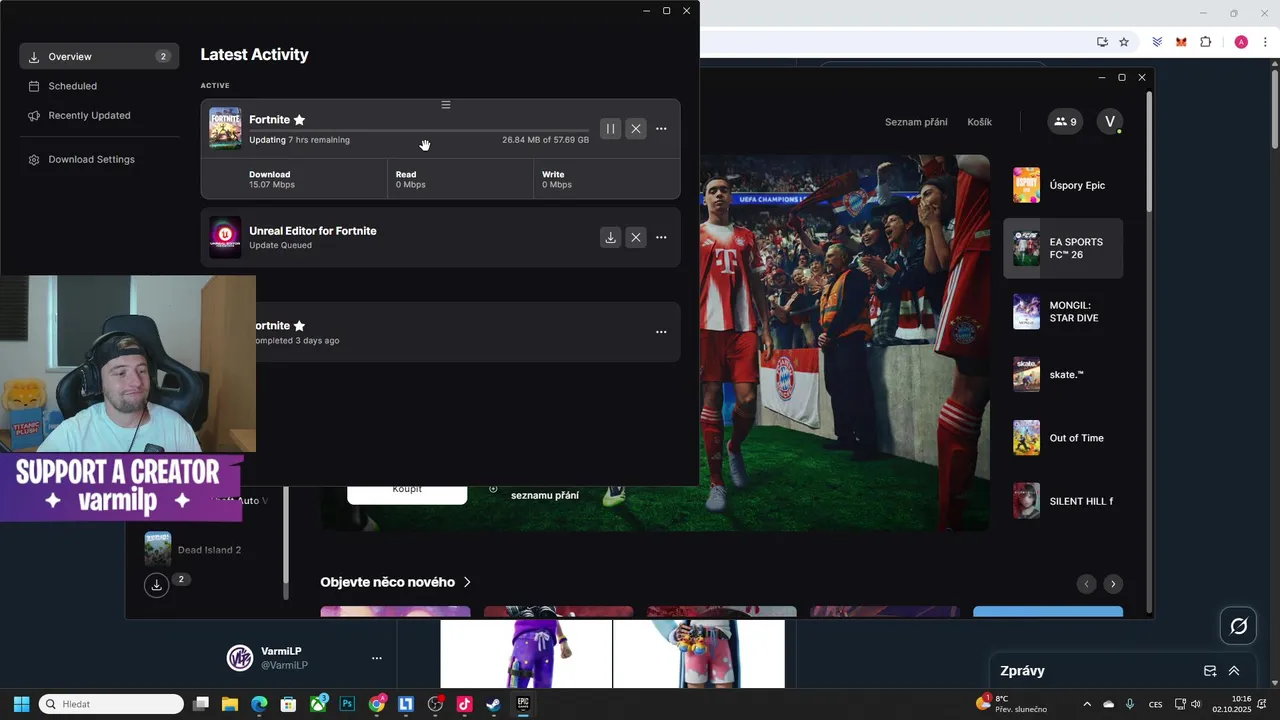This screenshot has width=1280, height=720.
Task: Open options menu for completed Fortnite entry
Action: 661,332
